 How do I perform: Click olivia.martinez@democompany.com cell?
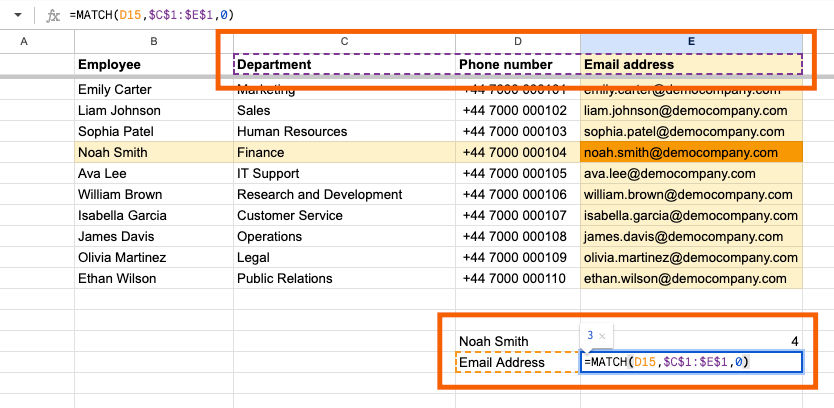[x=691, y=257]
